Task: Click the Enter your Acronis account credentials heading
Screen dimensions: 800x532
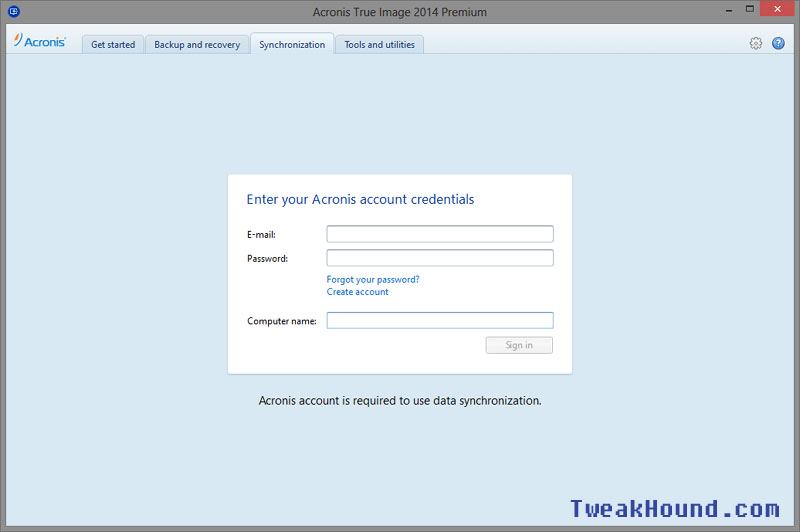Action: pyautogui.click(x=360, y=199)
